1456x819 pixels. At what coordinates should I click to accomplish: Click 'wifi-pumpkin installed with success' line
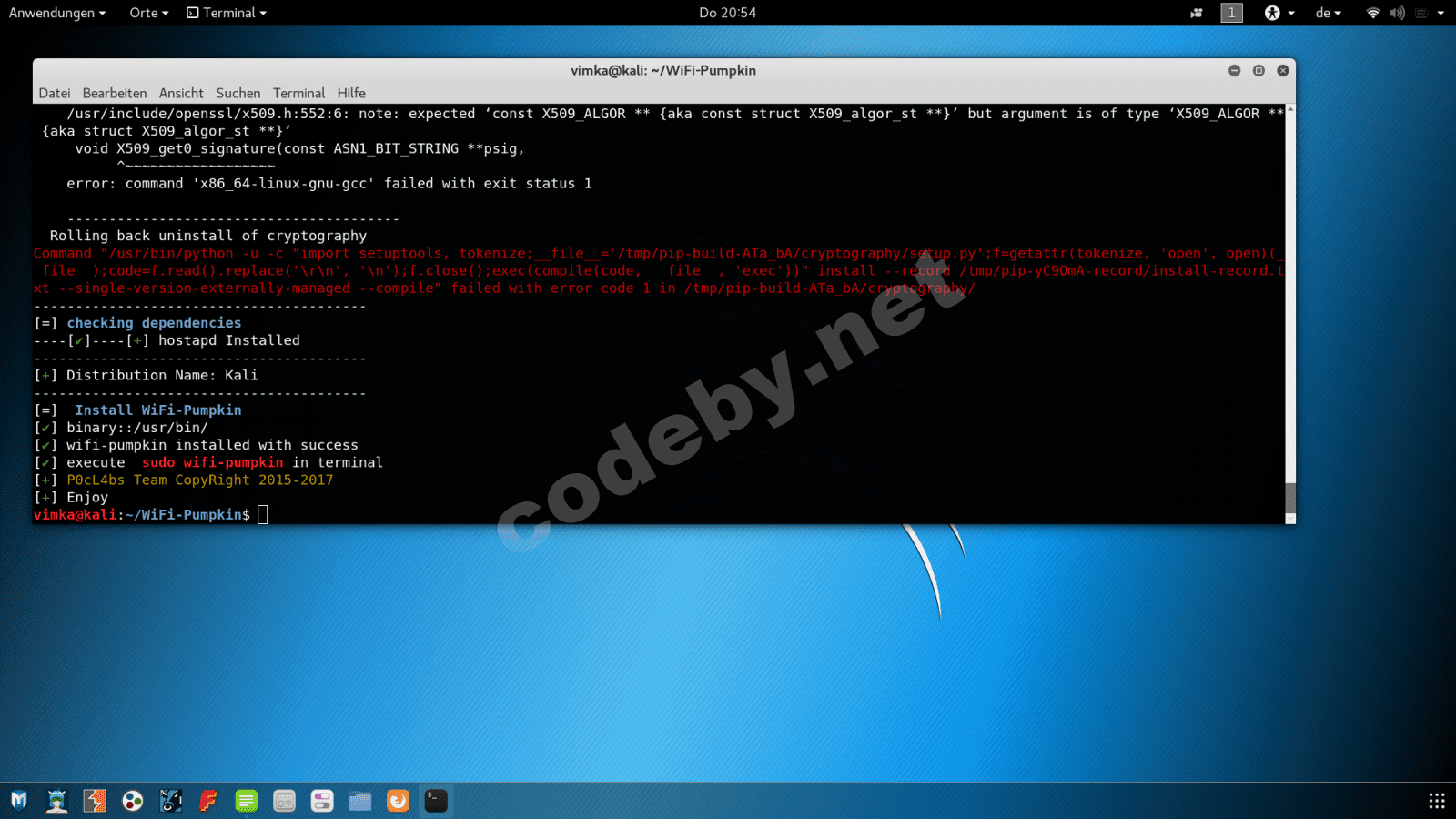pyautogui.click(x=196, y=445)
